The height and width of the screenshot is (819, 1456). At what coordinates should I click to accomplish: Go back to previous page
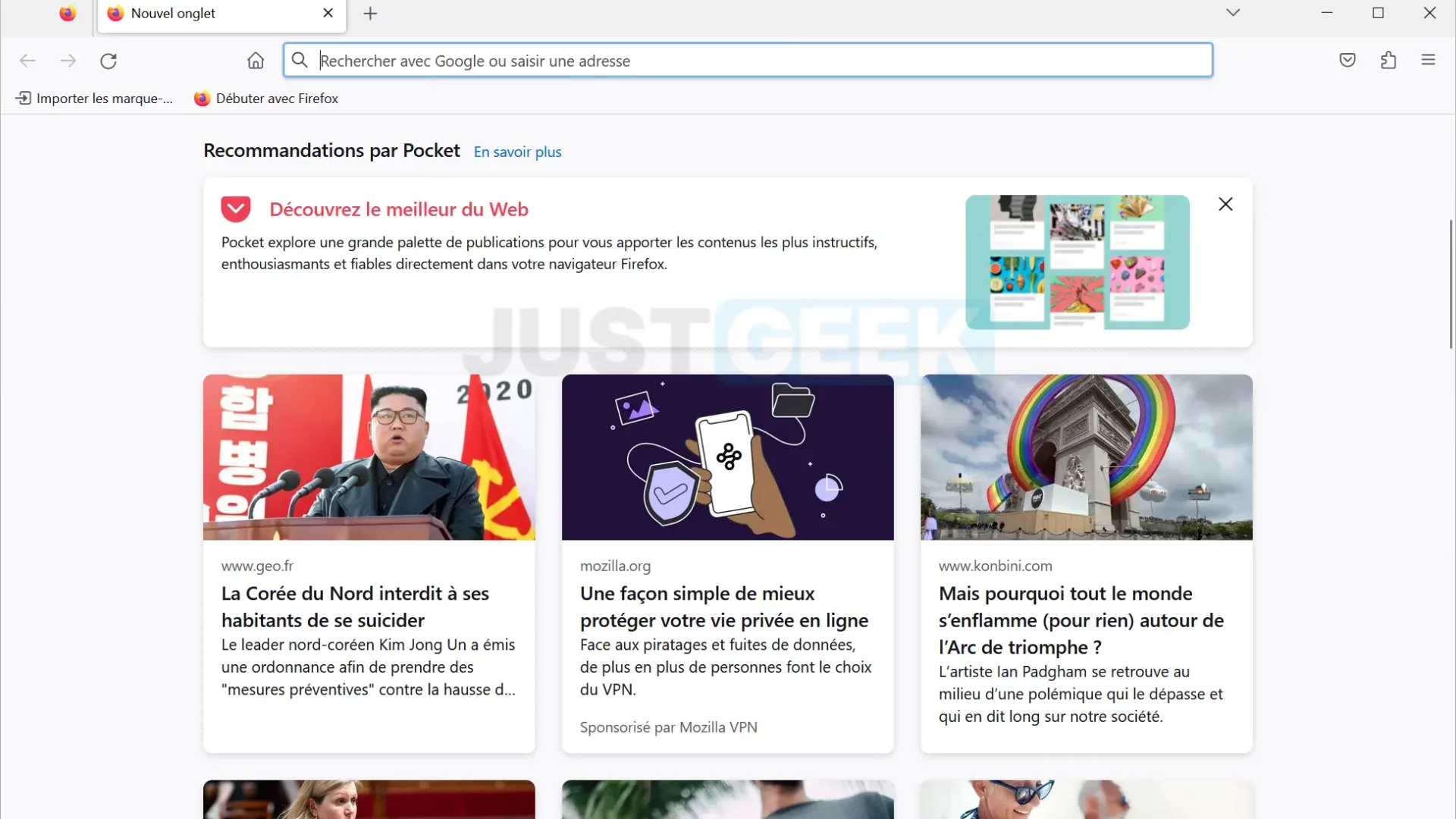[27, 61]
